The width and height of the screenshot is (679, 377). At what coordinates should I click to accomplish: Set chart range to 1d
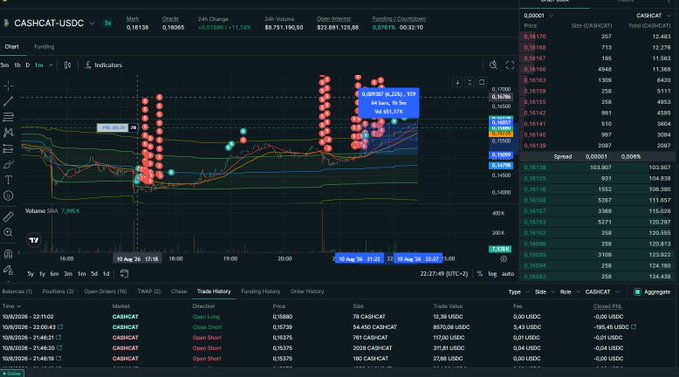pyautogui.click(x=106, y=274)
